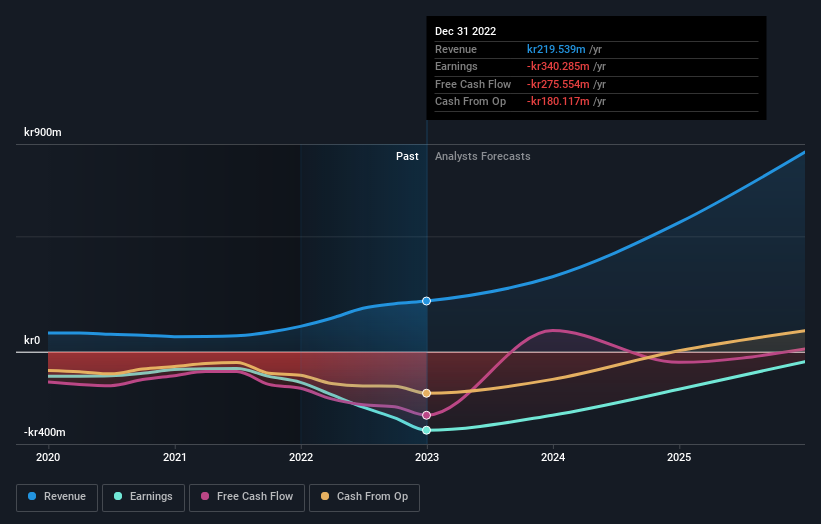821x524 pixels.
Task: Click the Past label
Action: click(407, 157)
